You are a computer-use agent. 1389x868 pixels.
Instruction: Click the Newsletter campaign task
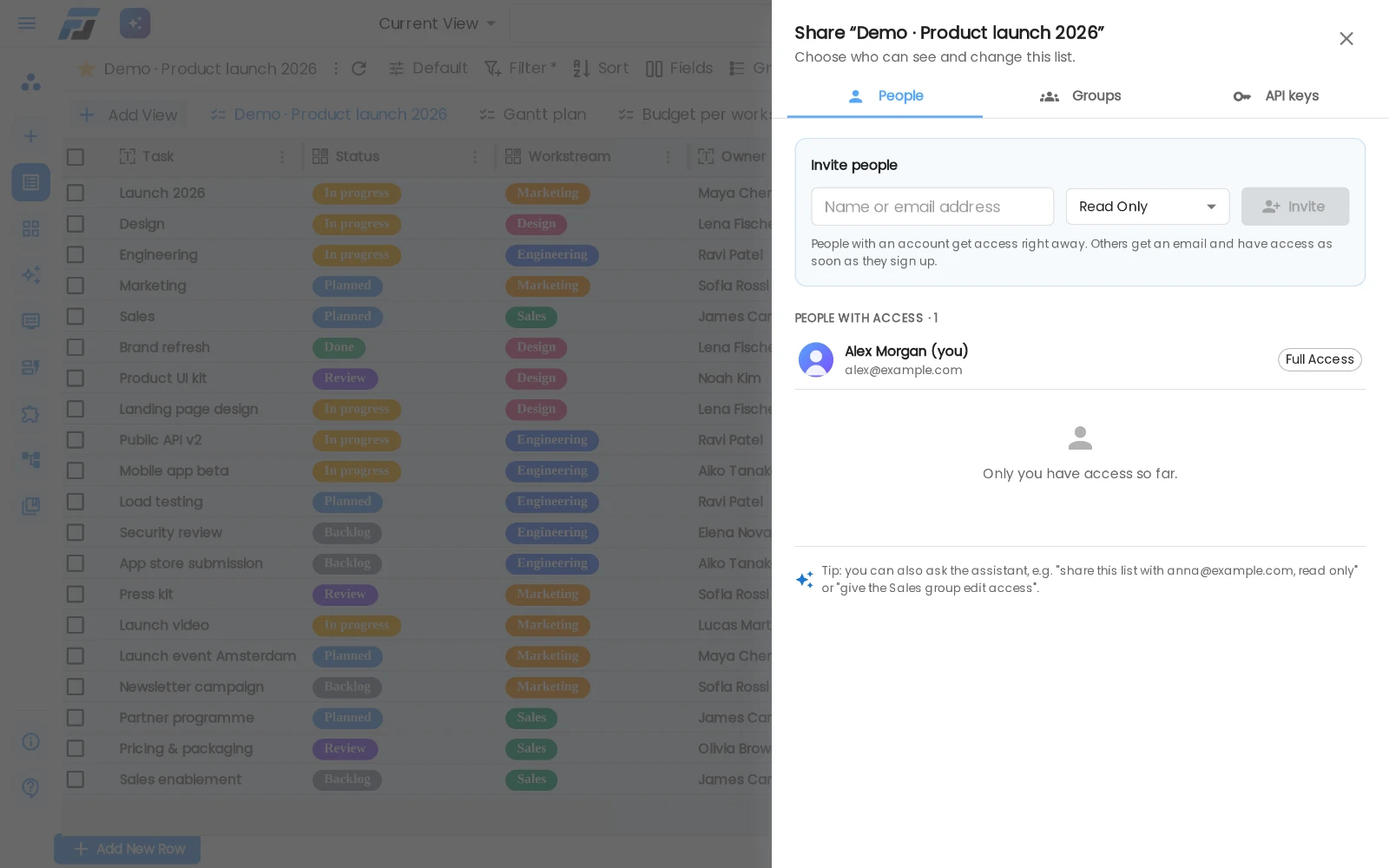point(191,687)
